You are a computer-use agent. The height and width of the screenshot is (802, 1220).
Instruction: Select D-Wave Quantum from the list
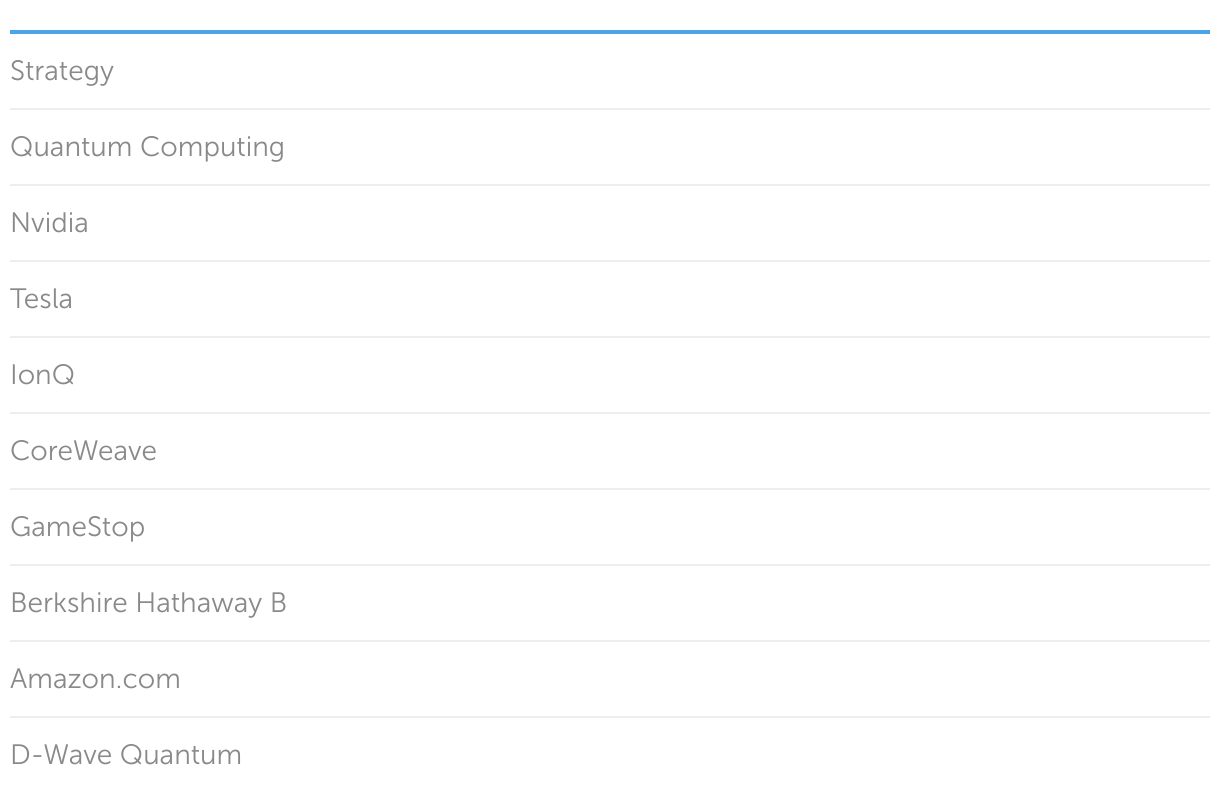[x=126, y=755]
